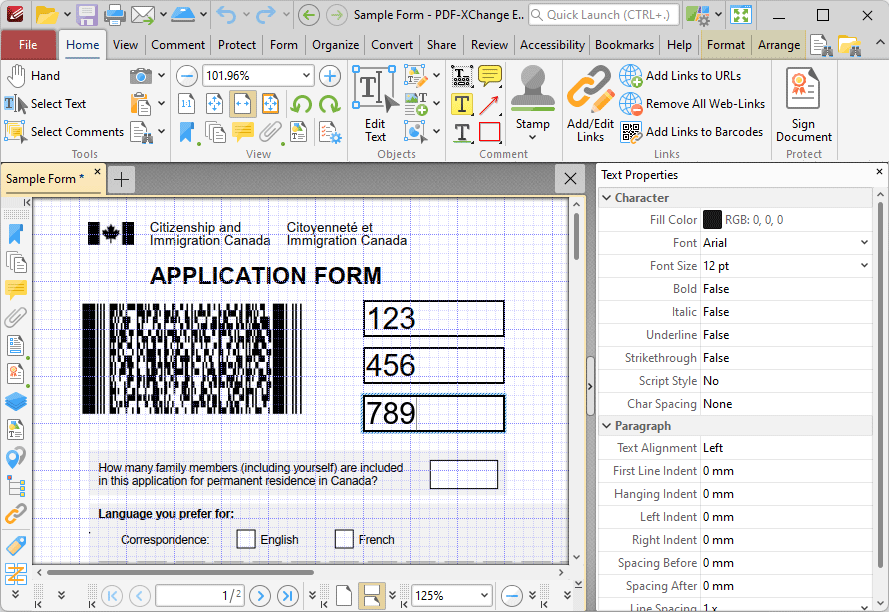Click Sign Document
This screenshot has height=612, width=889.
coord(803,104)
